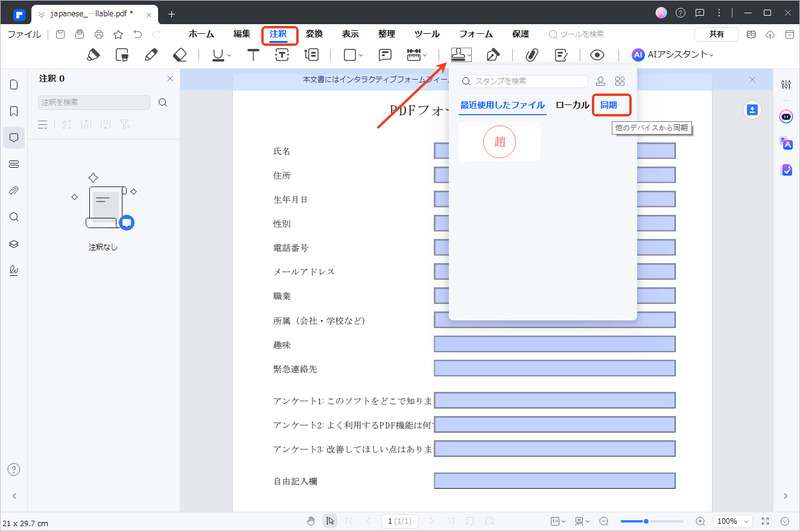Screen dimensions: 800x531
Task: Open the search sidebar panel
Action: (14, 217)
